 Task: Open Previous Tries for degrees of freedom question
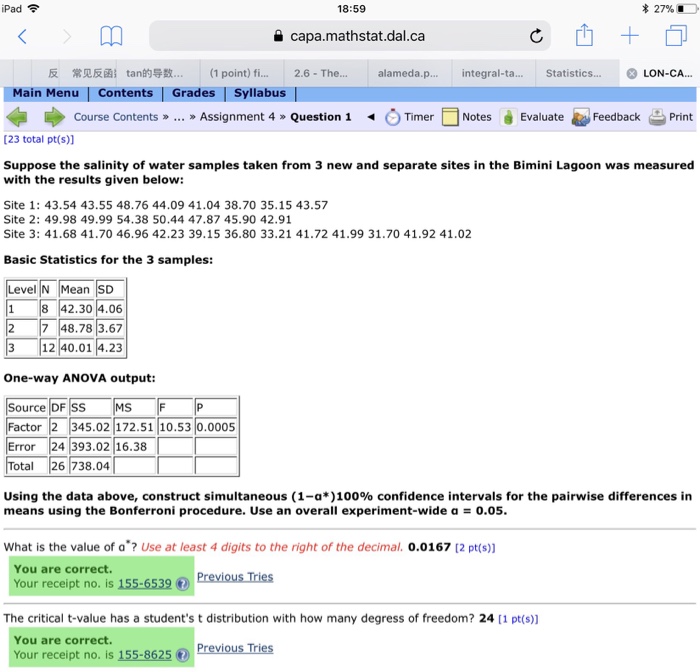235,647
